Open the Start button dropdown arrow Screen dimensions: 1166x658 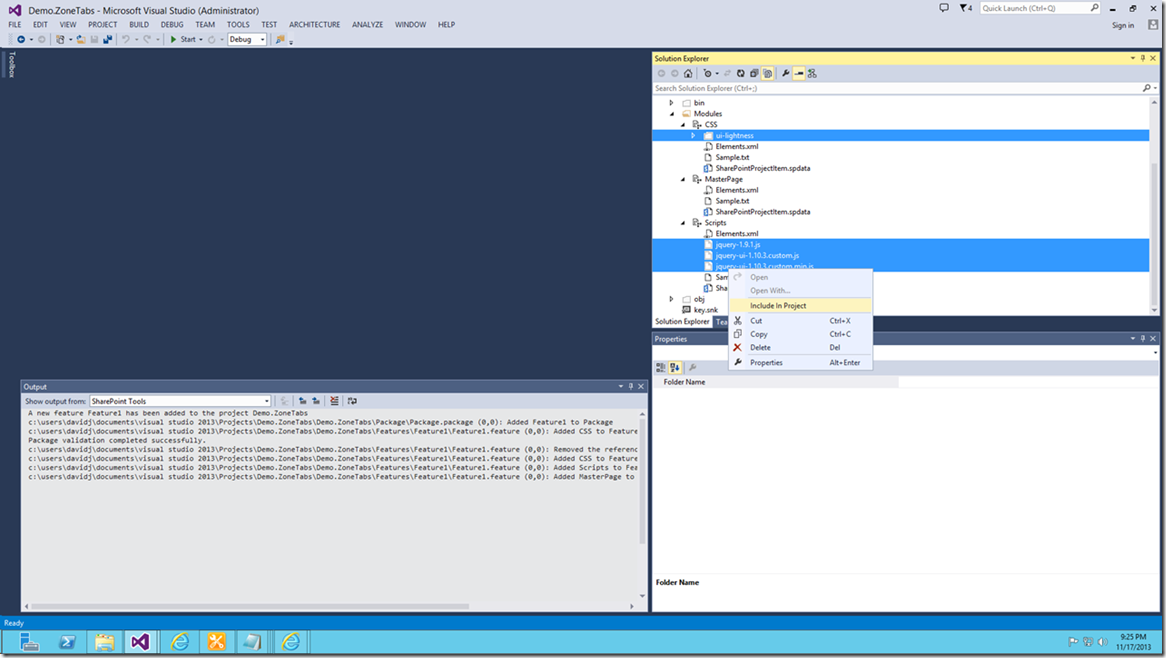coord(201,39)
